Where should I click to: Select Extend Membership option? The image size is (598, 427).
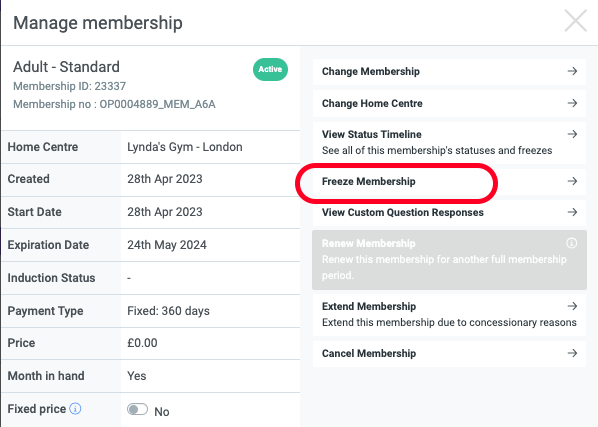(x=449, y=315)
